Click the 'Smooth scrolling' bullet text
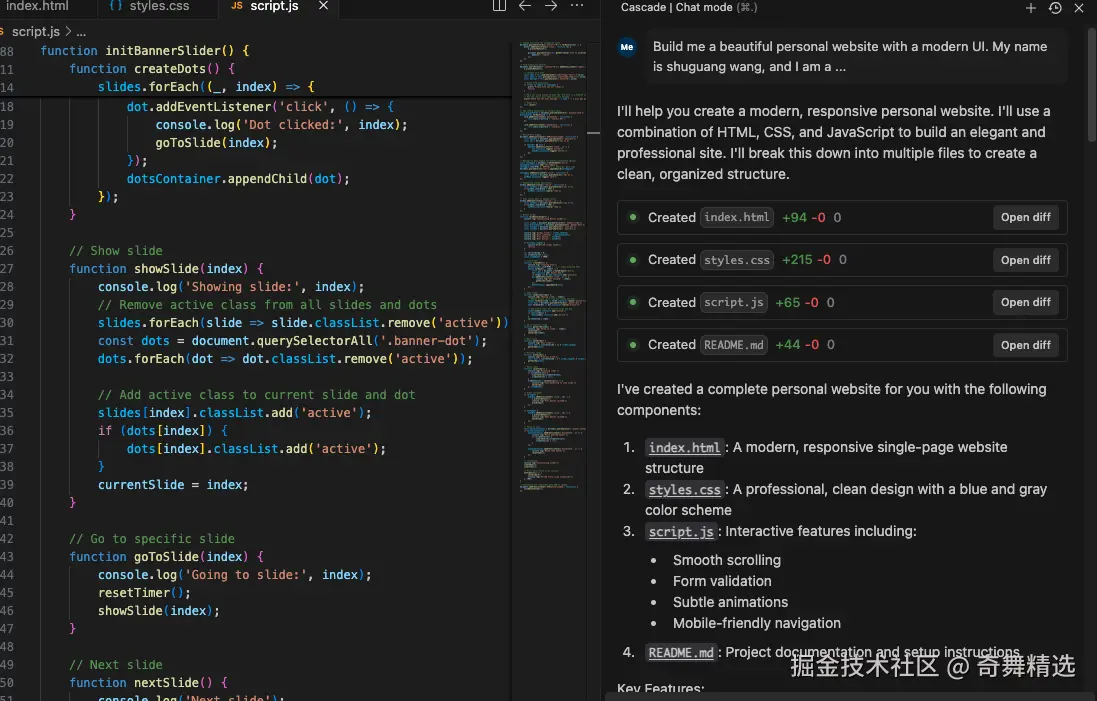Screen dimensions: 1097x701 point(726,560)
